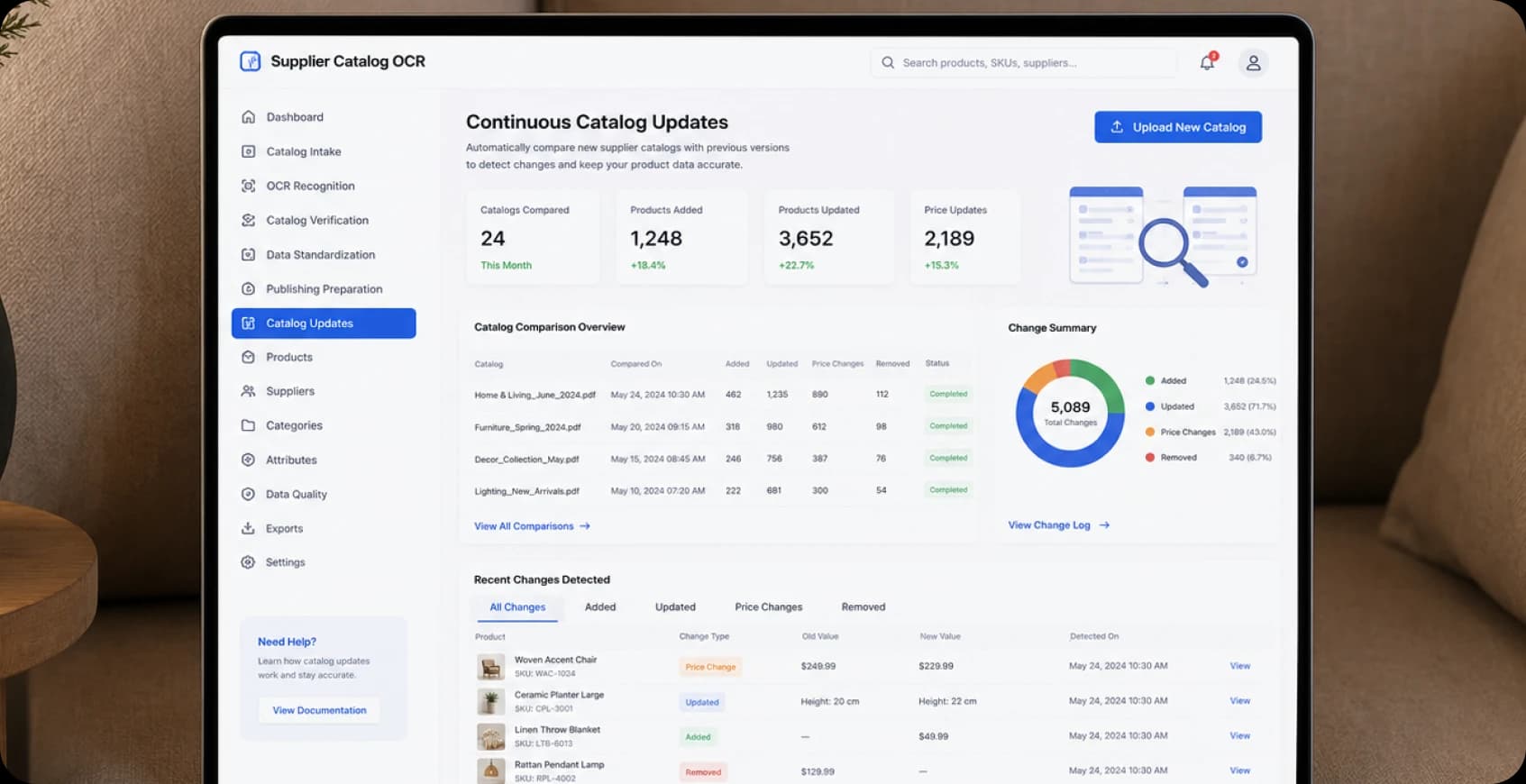This screenshot has width=1526, height=784.
Task: Click the Exports download icon
Action: coord(248,528)
